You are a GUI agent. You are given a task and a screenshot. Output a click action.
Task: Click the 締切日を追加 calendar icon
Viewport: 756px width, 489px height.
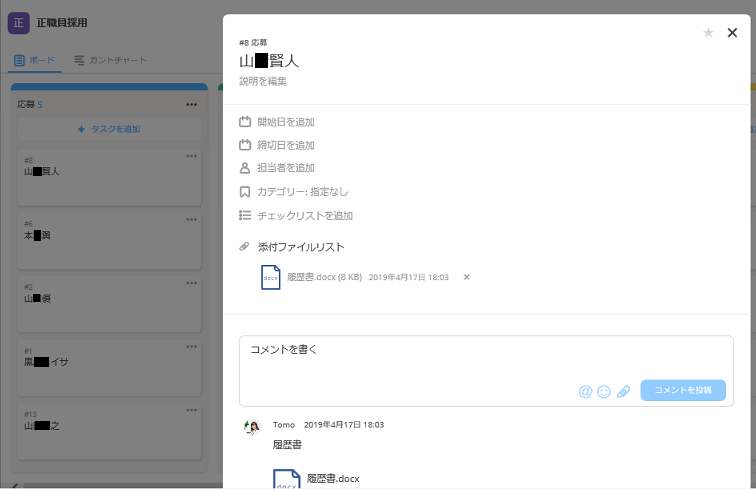245,145
